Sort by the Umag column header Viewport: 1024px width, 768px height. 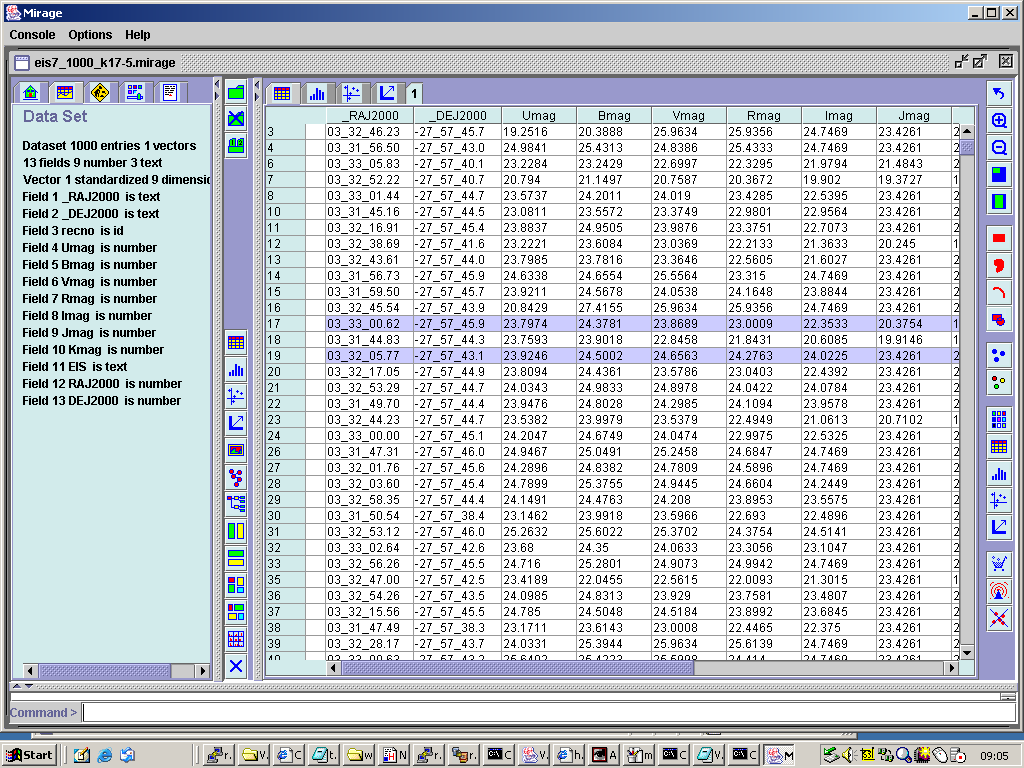(x=538, y=116)
